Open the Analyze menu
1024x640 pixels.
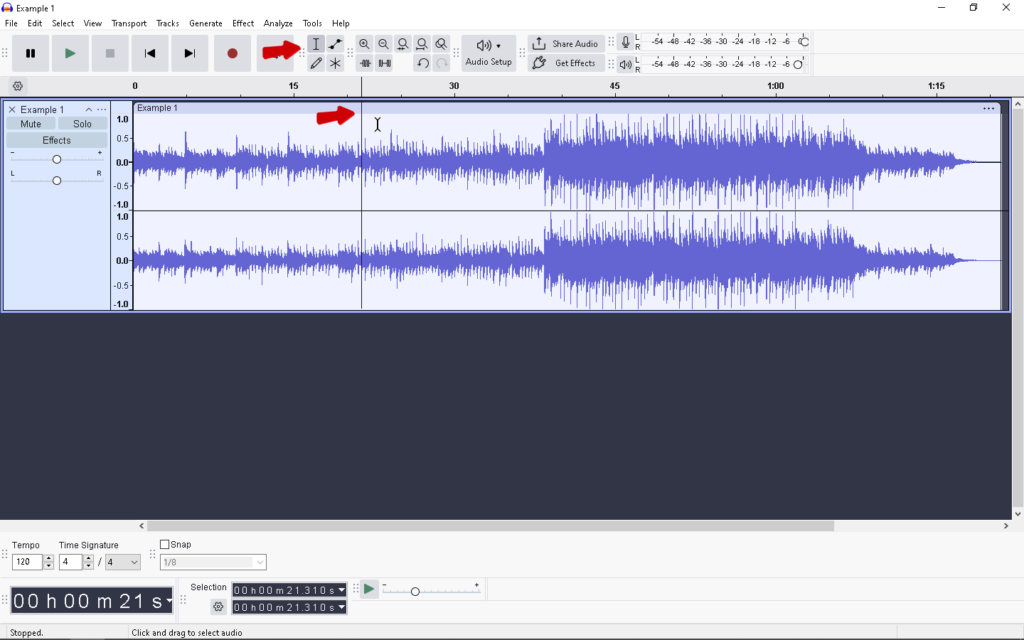pos(278,23)
